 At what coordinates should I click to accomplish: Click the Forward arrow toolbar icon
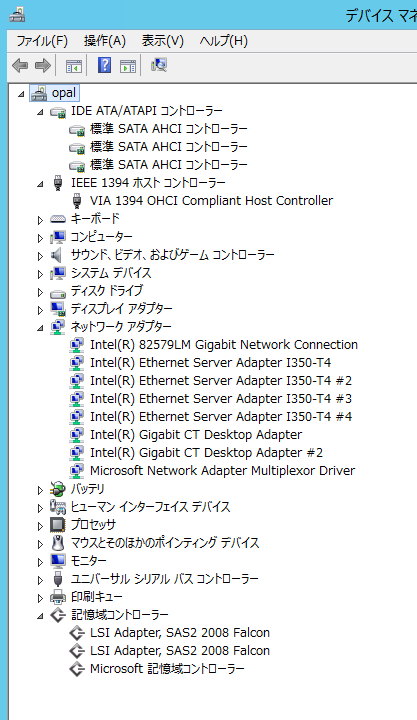pos(43,66)
